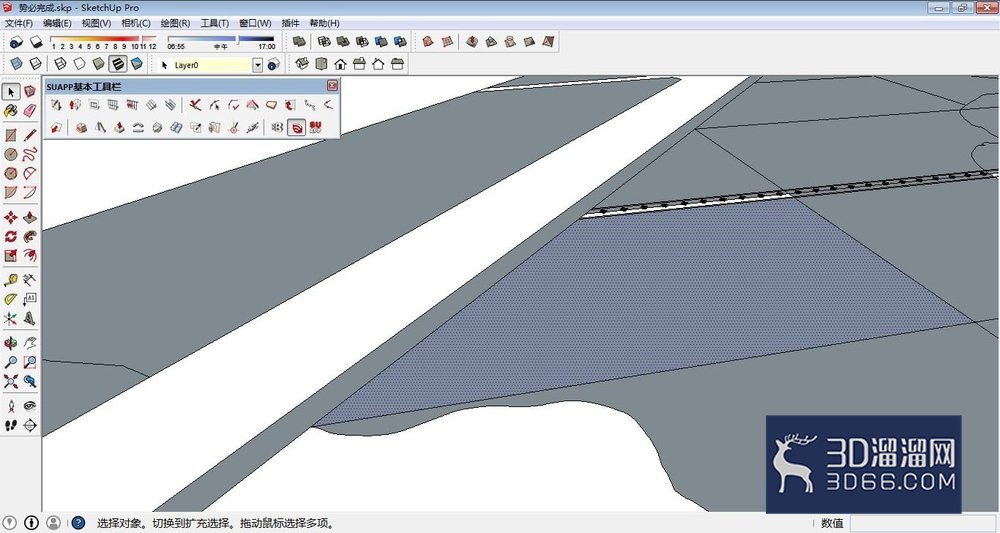
Task: Click the Zoom Extents tool
Action: click(11, 381)
